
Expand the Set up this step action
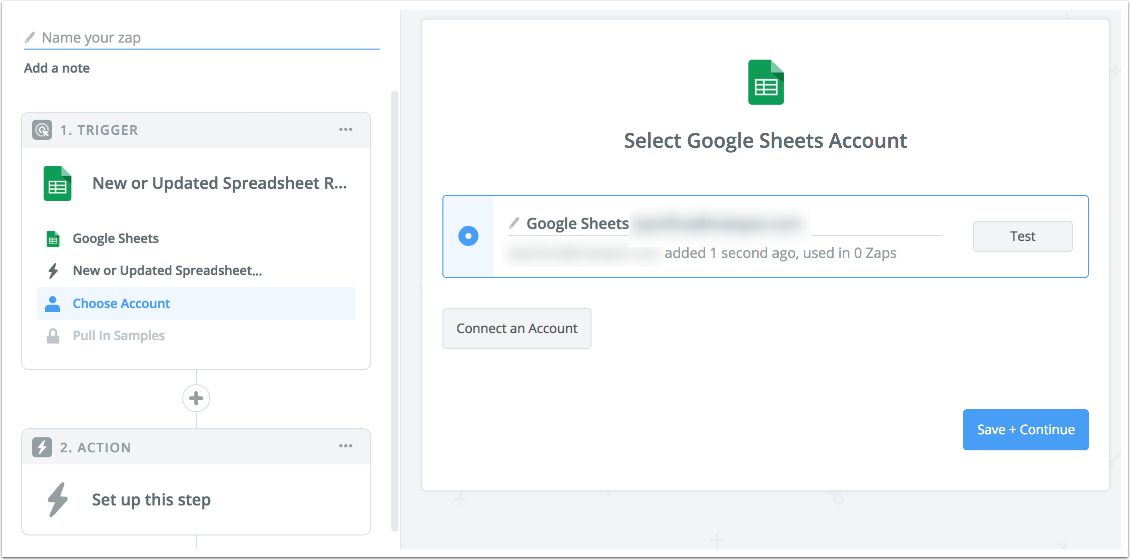(x=151, y=500)
